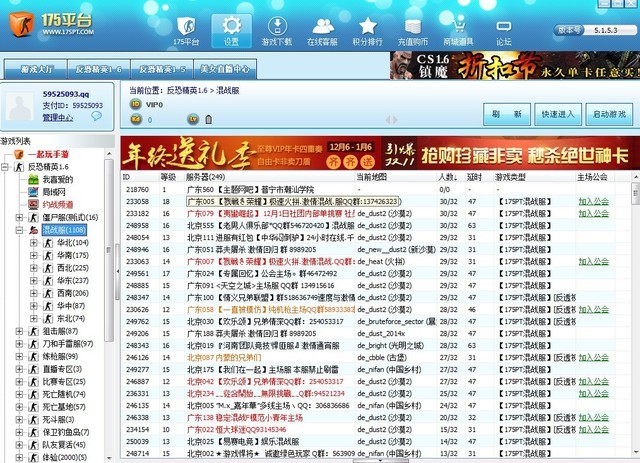This screenshot has width=640, height=463.
Task: Collapse the 反恐精英1.6 tree node
Action: tap(5, 167)
